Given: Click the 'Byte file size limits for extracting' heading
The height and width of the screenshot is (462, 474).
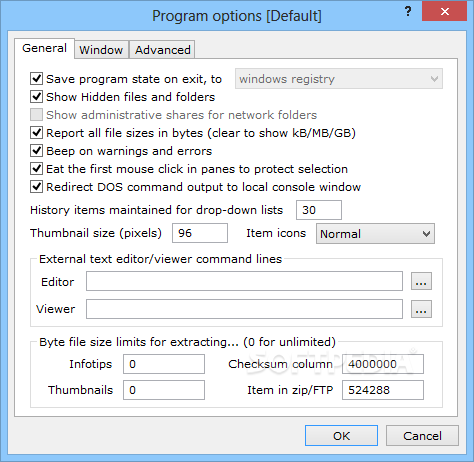Looking at the screenshot, I should point(187,342).
